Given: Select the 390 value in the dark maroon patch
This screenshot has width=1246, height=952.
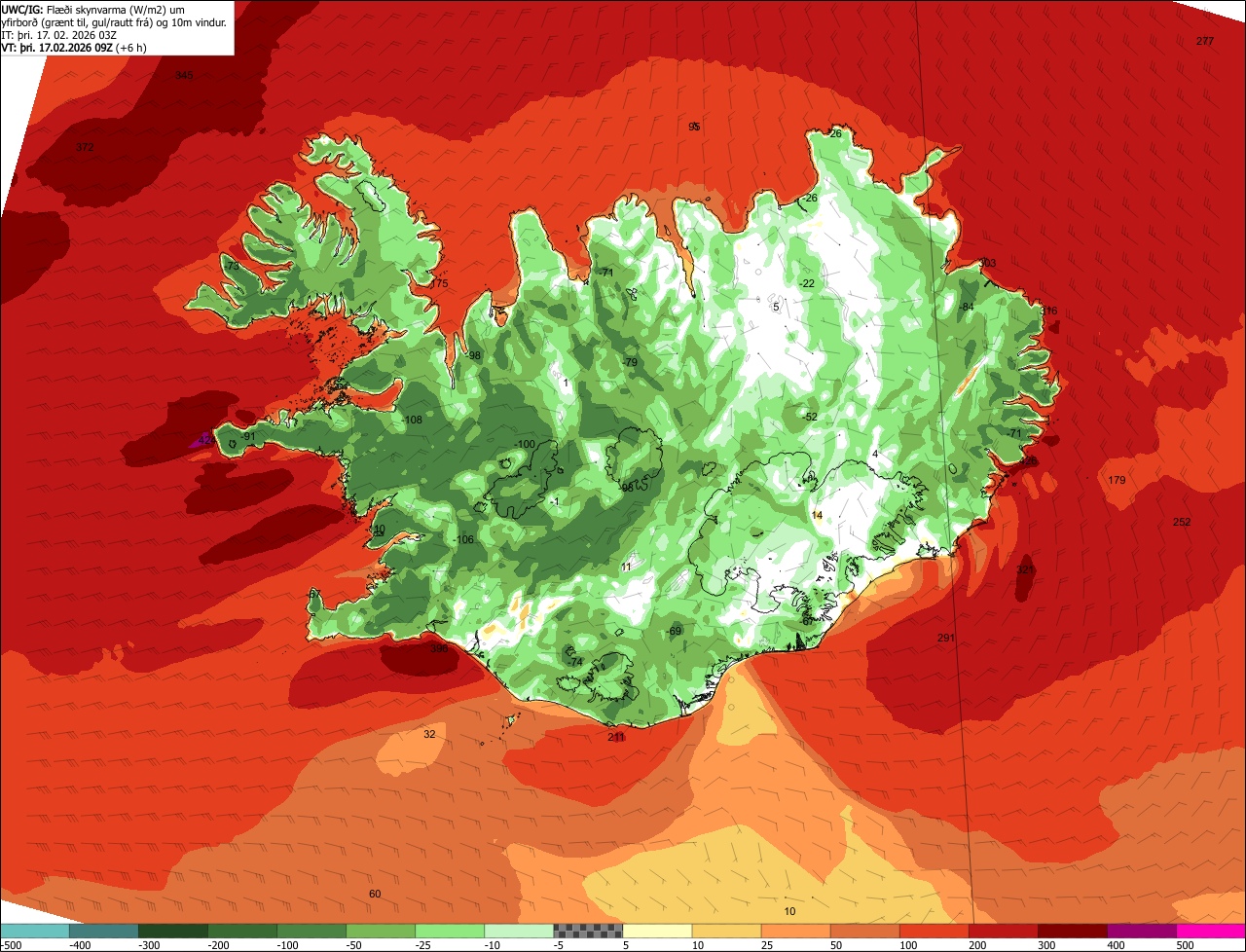Looking at the screenshot, I should pos(439,647).
